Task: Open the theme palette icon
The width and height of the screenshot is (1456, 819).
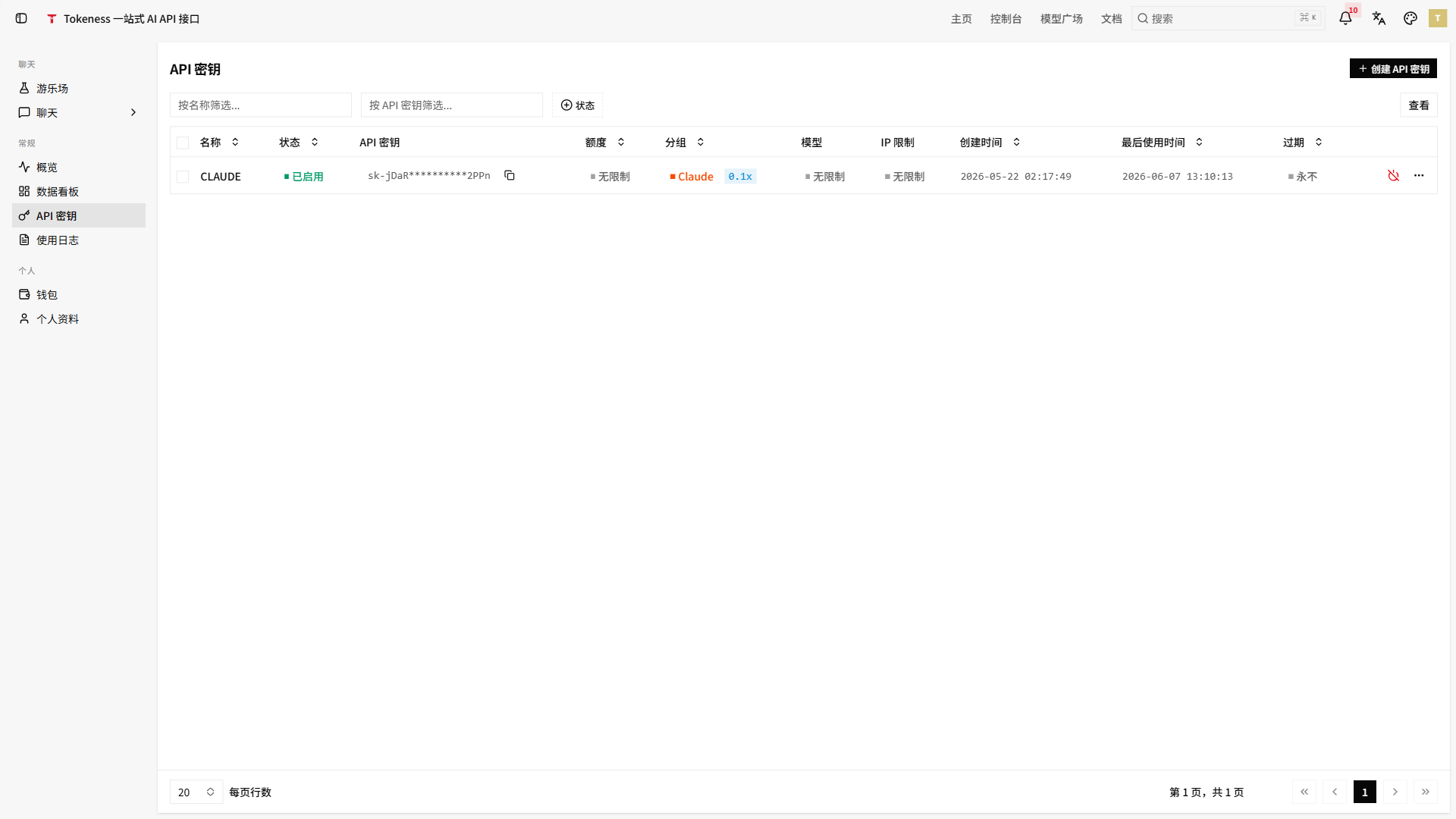Action: pos(1410,18)
